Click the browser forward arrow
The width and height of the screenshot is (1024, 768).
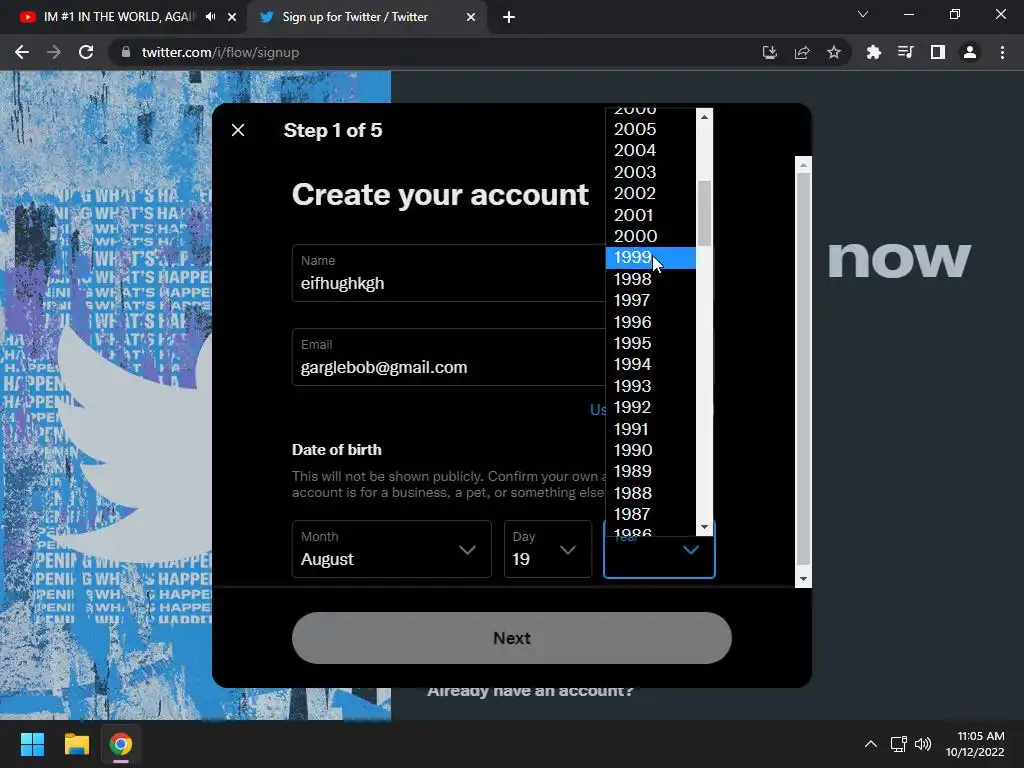[x=54, y=52]
